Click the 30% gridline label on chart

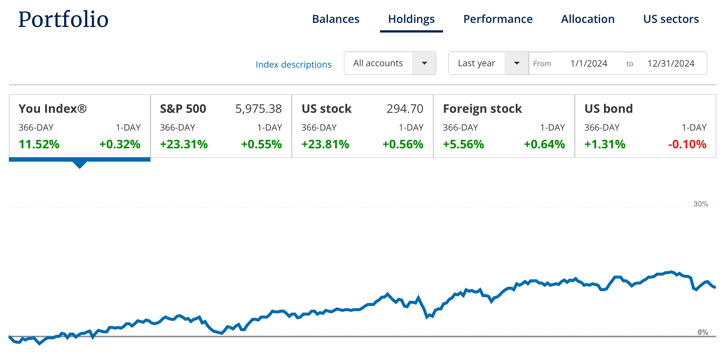tap(700, 204)
